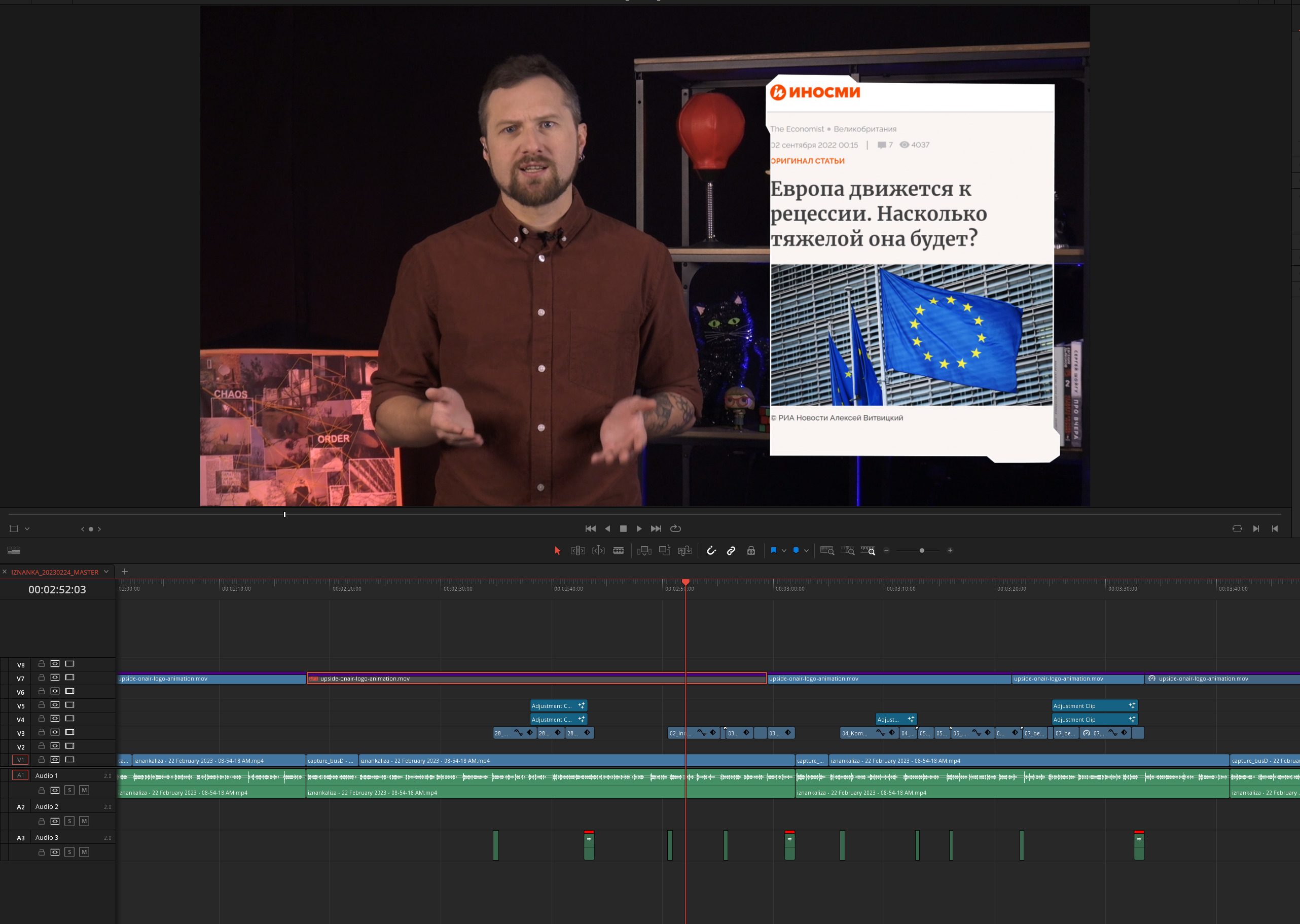Adjust the timeline zoom slider handle

click(x=922, y=550)
